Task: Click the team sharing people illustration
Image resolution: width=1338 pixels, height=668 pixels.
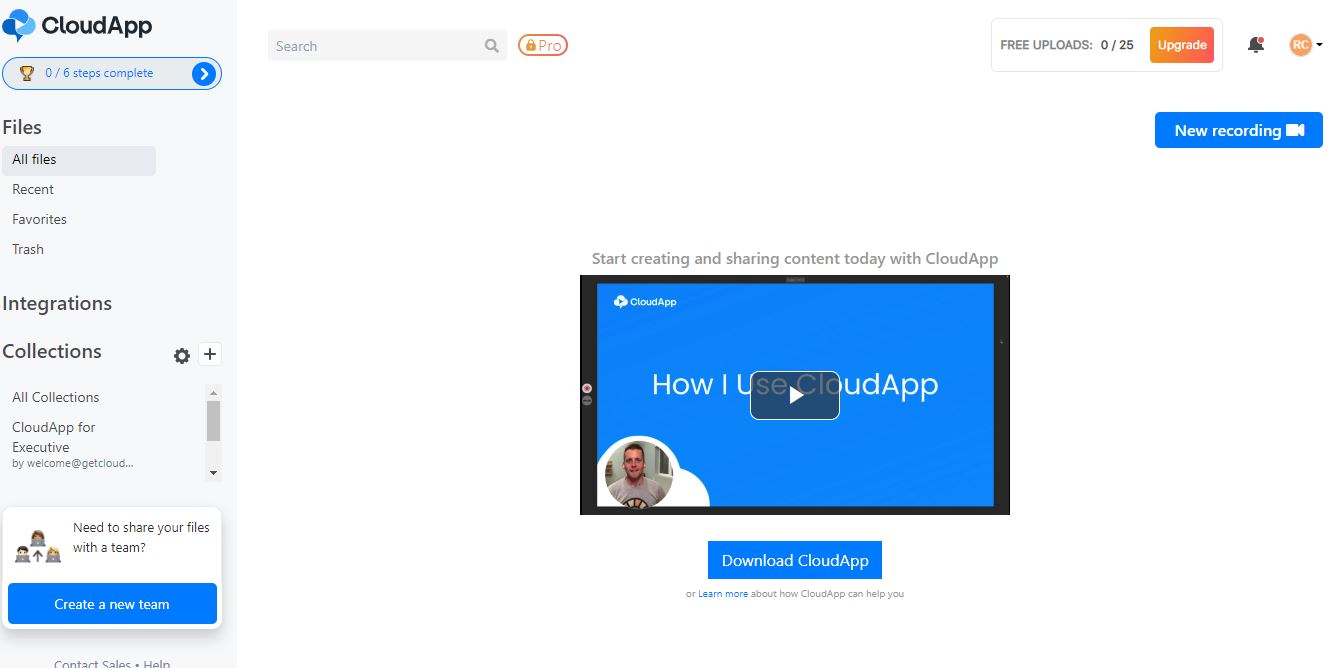Action: point(38,546)
